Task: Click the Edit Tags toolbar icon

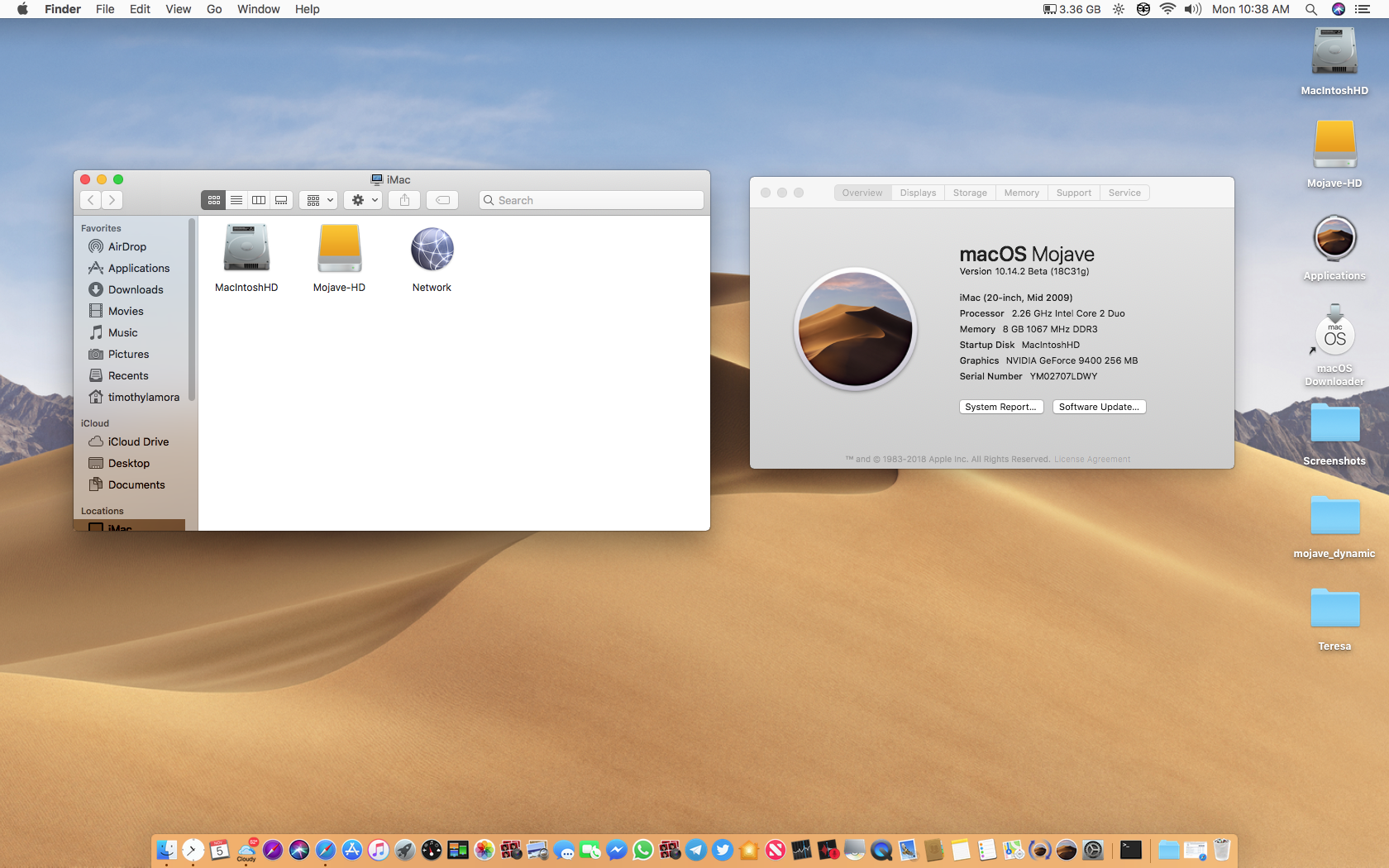Action: (442, 200)
